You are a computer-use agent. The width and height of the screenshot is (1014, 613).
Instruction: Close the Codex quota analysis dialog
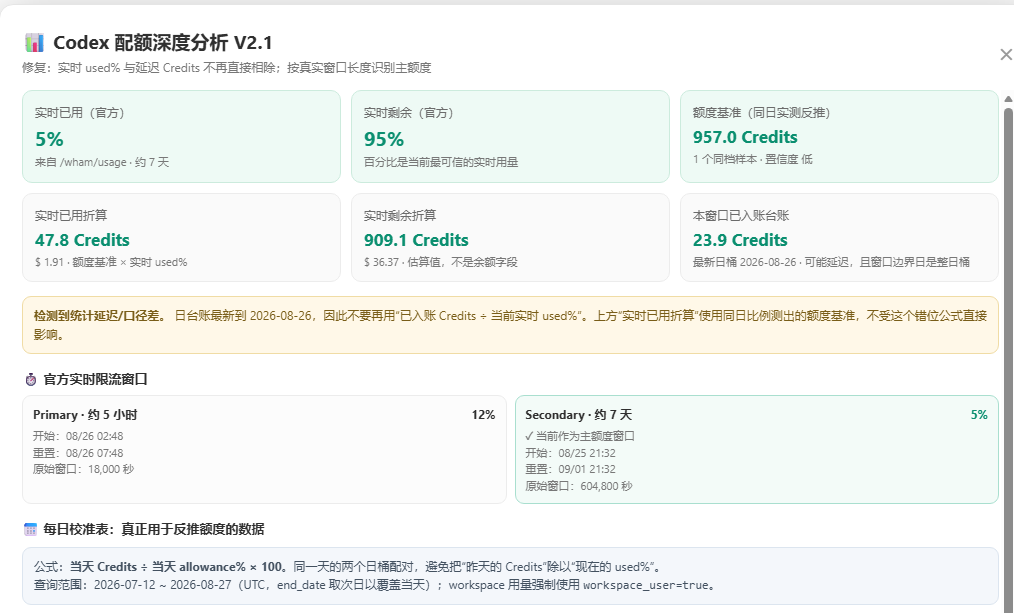pyautogui.click(x=1006, y=55)
